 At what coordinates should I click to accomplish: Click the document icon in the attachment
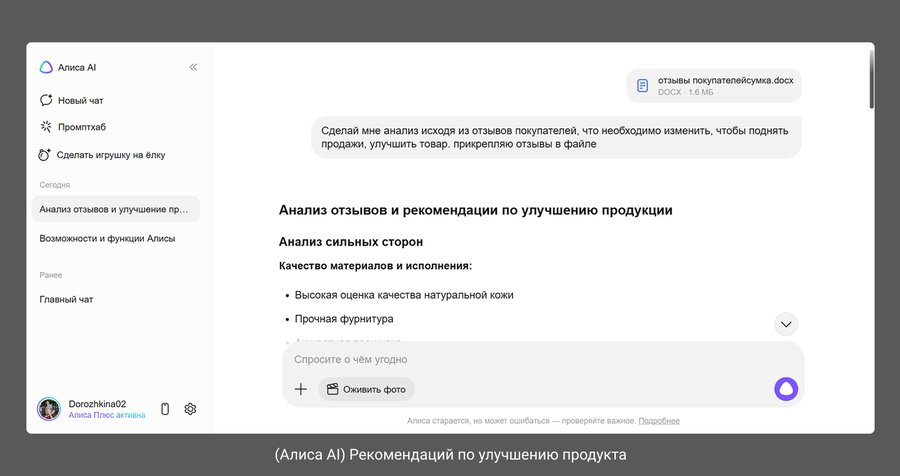[x=642, y=86]
